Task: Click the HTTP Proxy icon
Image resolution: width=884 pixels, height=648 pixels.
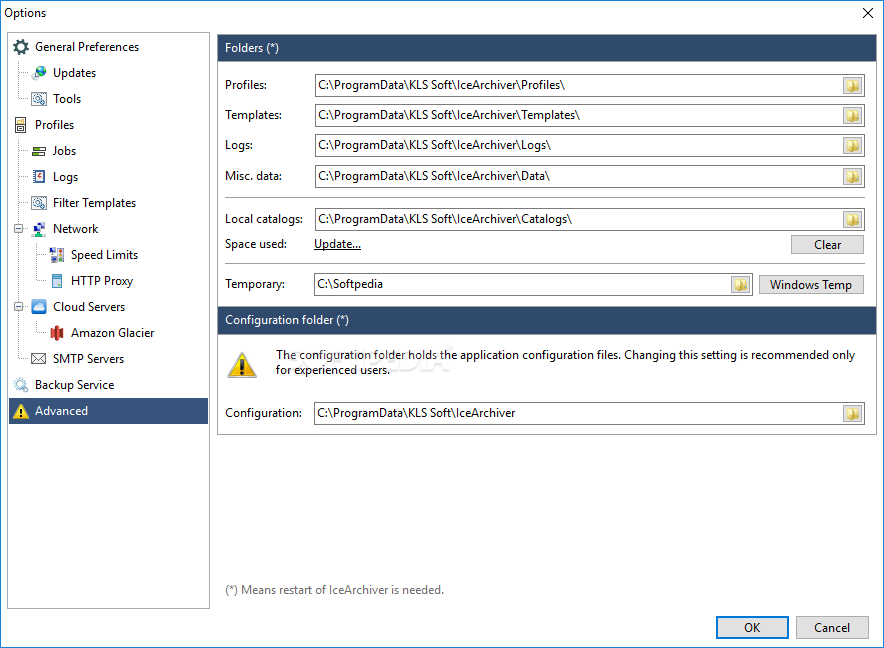Action: [x=57, y=281]
